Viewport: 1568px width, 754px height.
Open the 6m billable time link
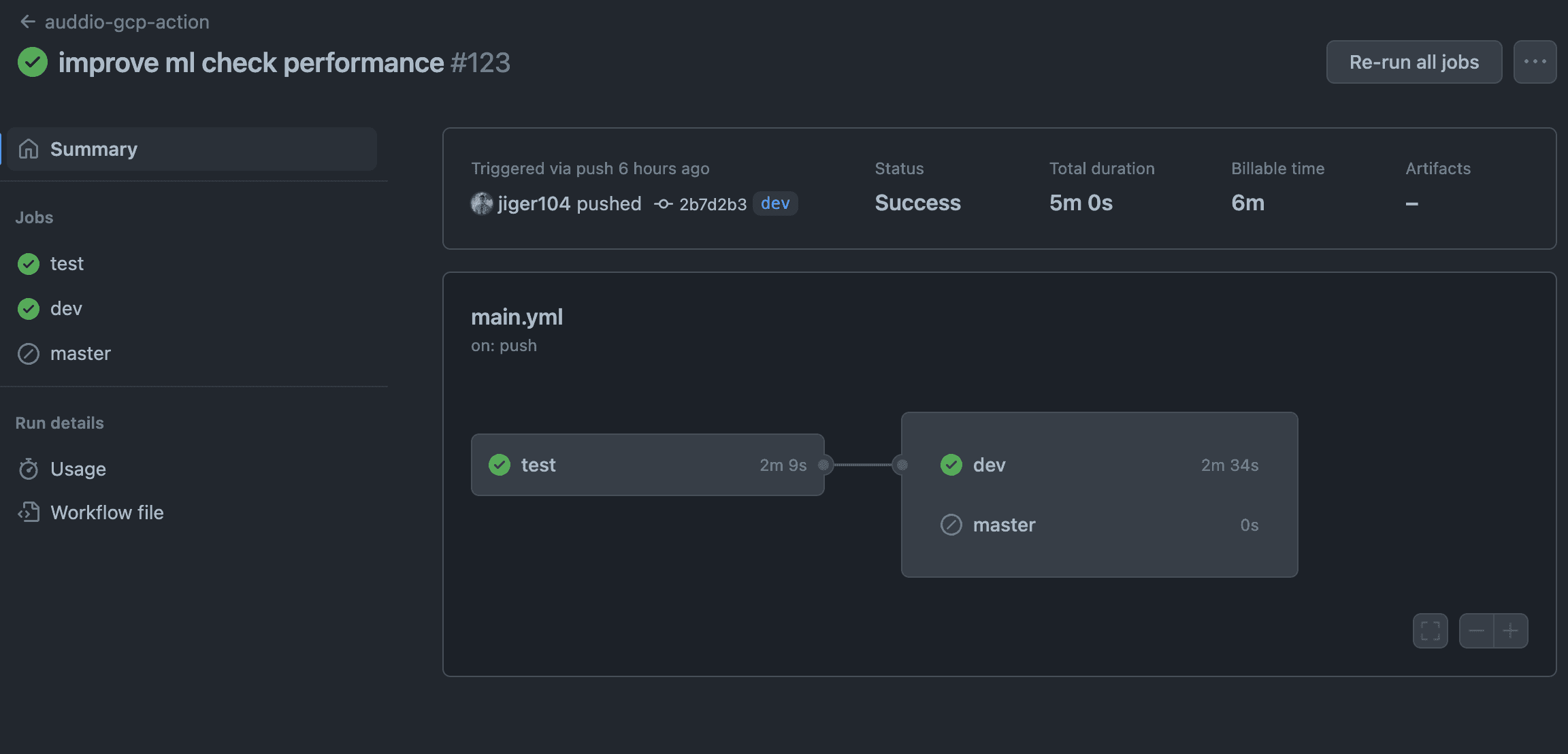(x=1247, y=203)
